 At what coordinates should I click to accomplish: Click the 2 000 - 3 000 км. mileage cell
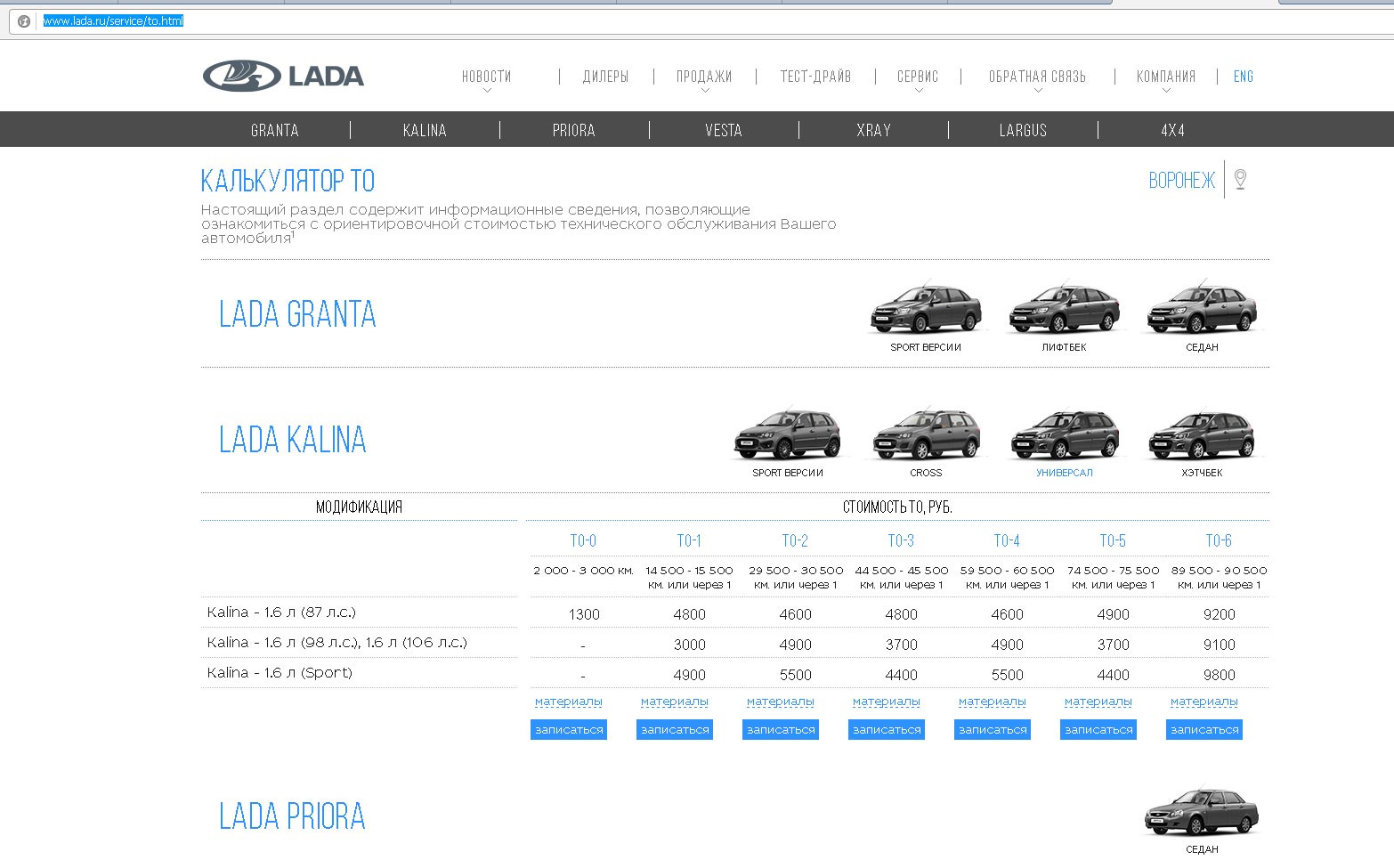coord(583,571)
